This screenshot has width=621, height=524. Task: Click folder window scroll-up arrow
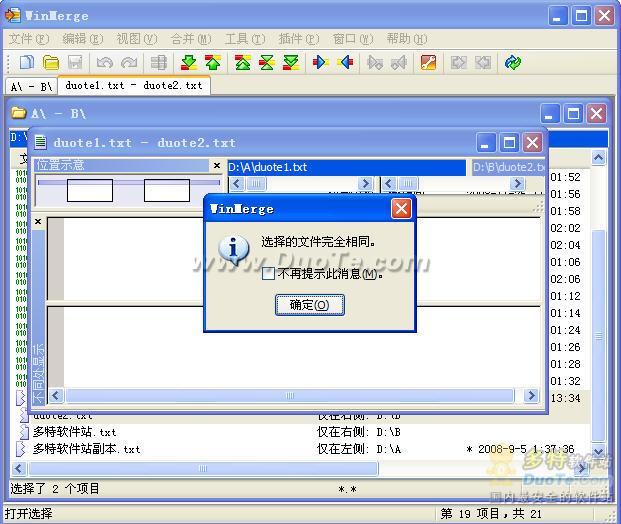coord(598,158)
